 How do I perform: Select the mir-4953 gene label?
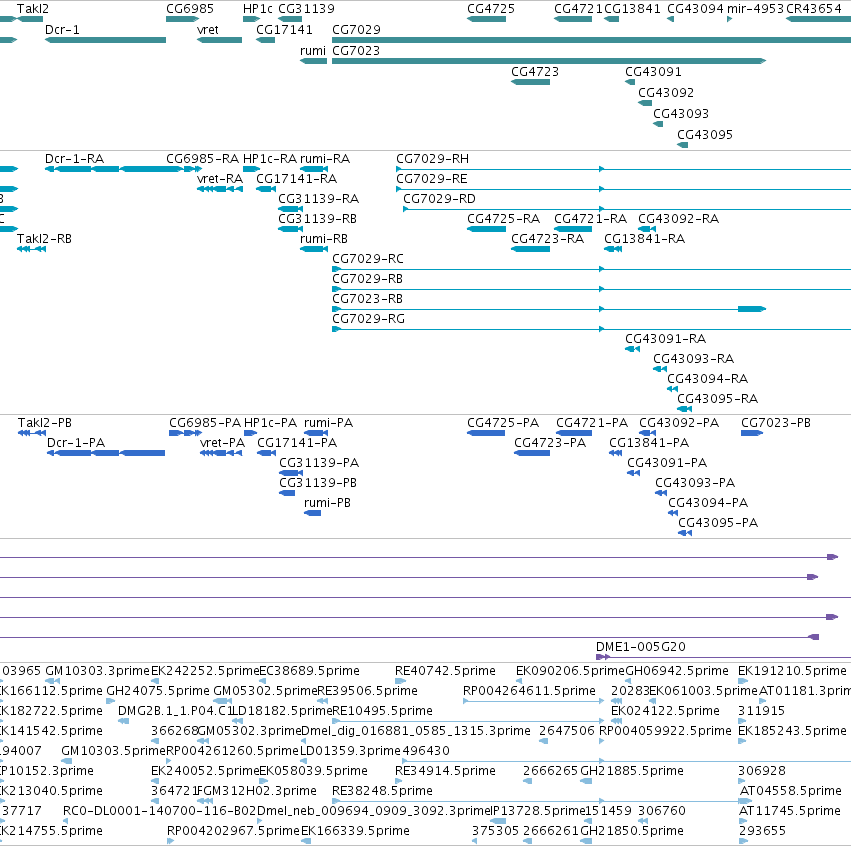[x=755, y=9]
